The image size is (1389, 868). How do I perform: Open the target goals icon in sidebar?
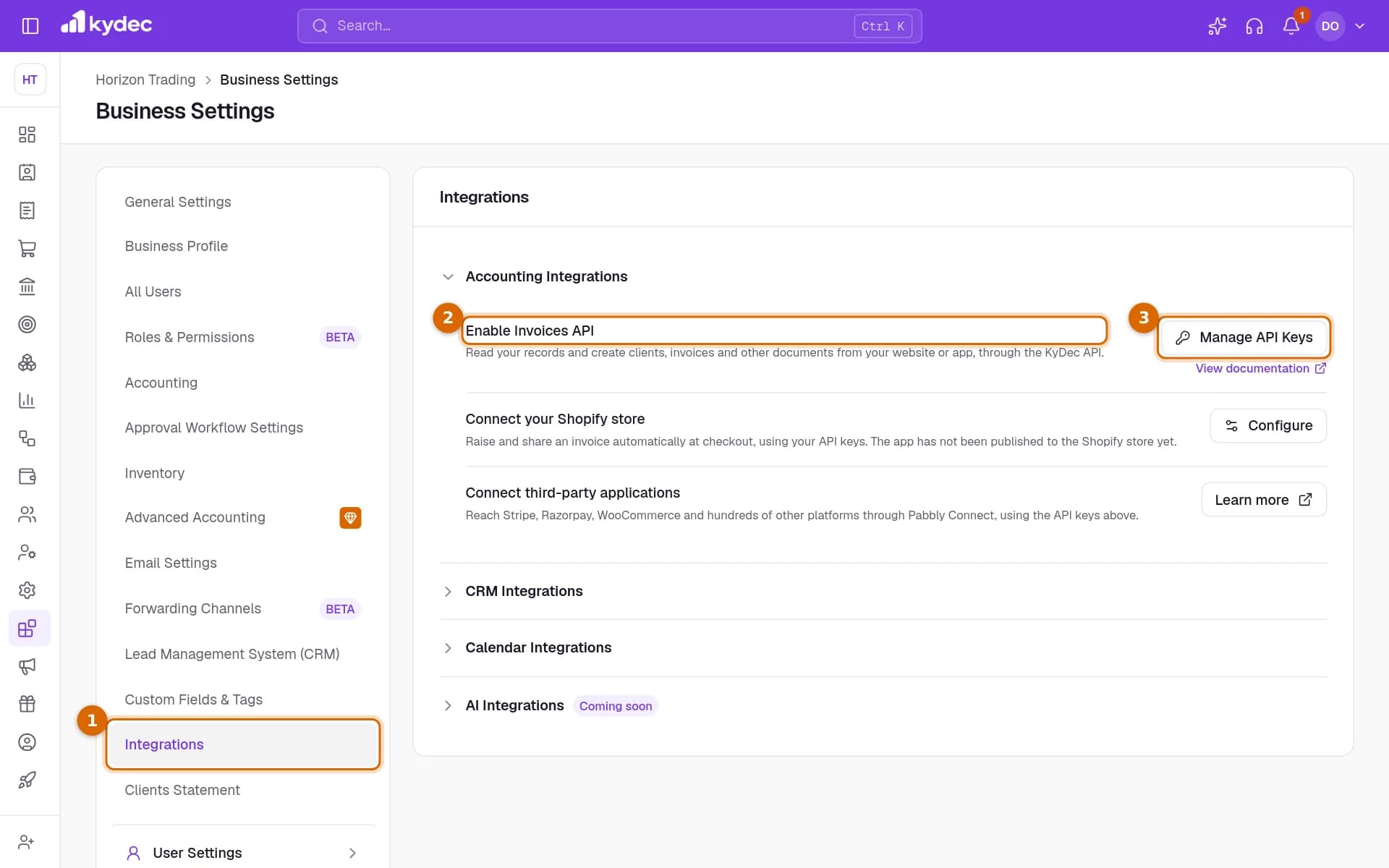coord(27,325)
